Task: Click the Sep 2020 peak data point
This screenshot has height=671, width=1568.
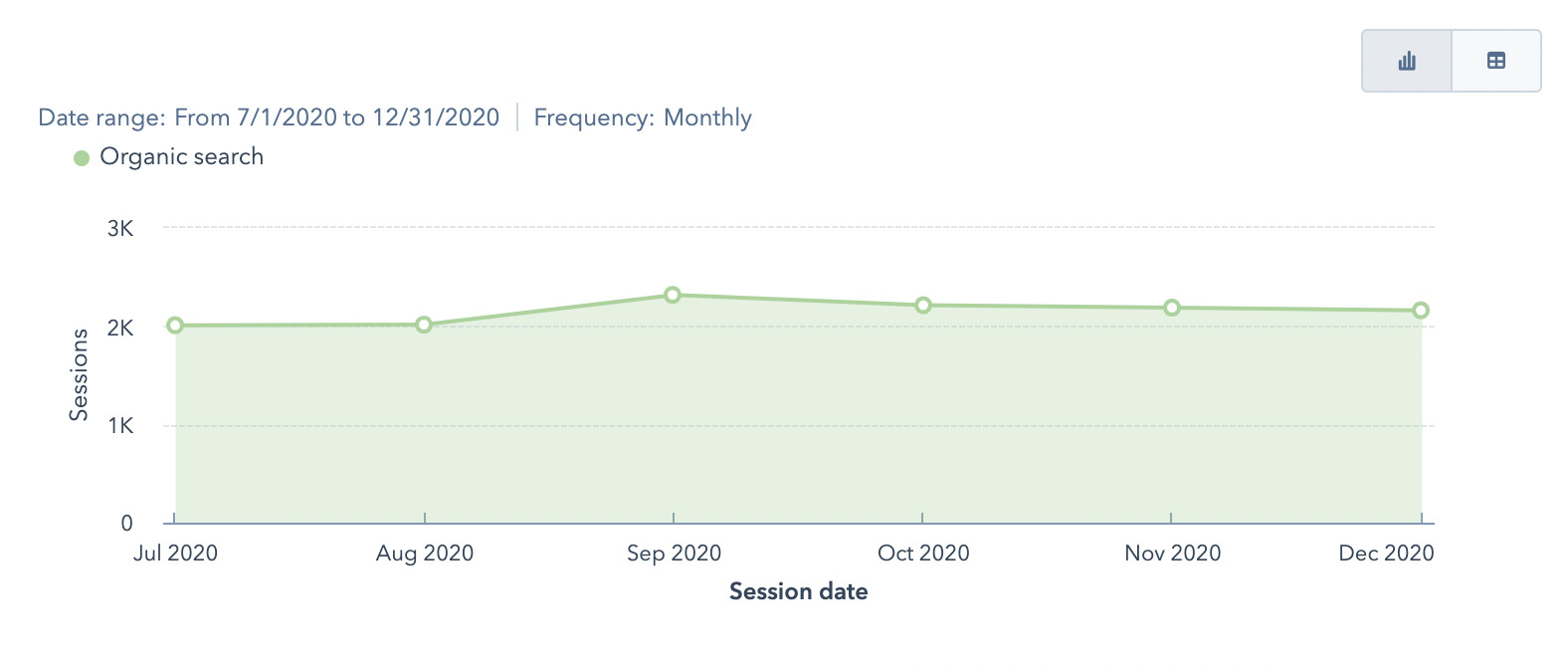Action: pos(674,295)
